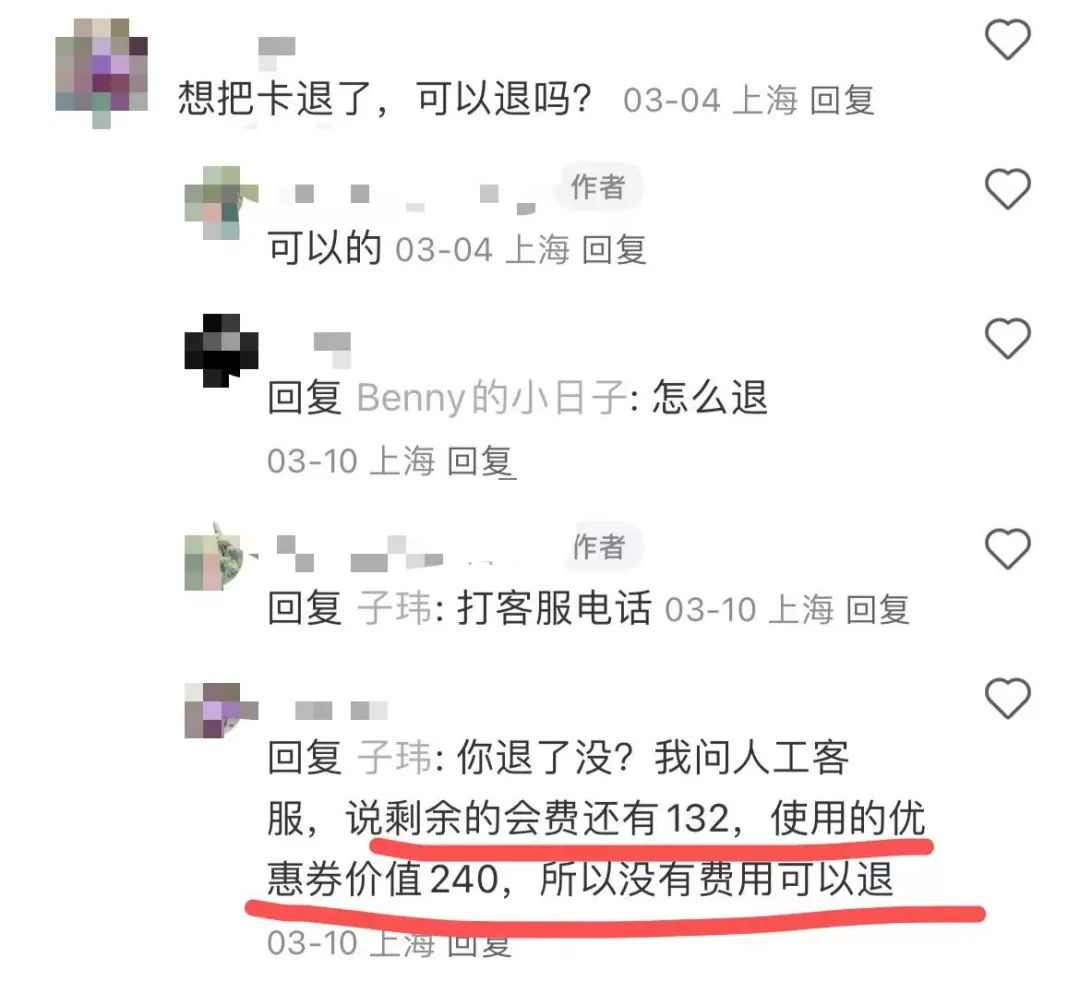The height and width of the screenshot is (982, 1080).
Task: Open the dark avatar beside 怎么退
Action: (x=220, y=351)
